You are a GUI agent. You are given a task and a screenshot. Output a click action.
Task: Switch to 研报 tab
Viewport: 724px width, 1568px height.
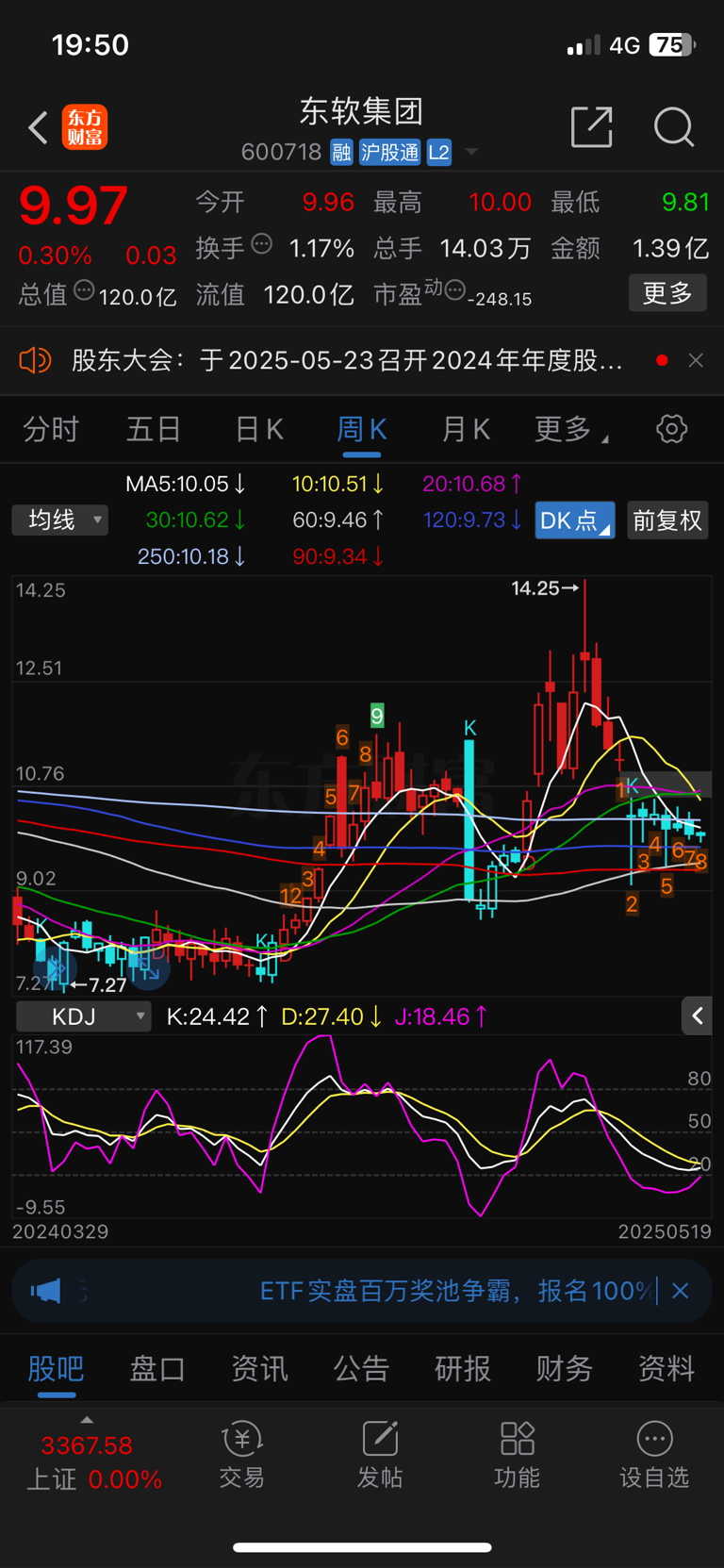click(x=463, y=1368)
